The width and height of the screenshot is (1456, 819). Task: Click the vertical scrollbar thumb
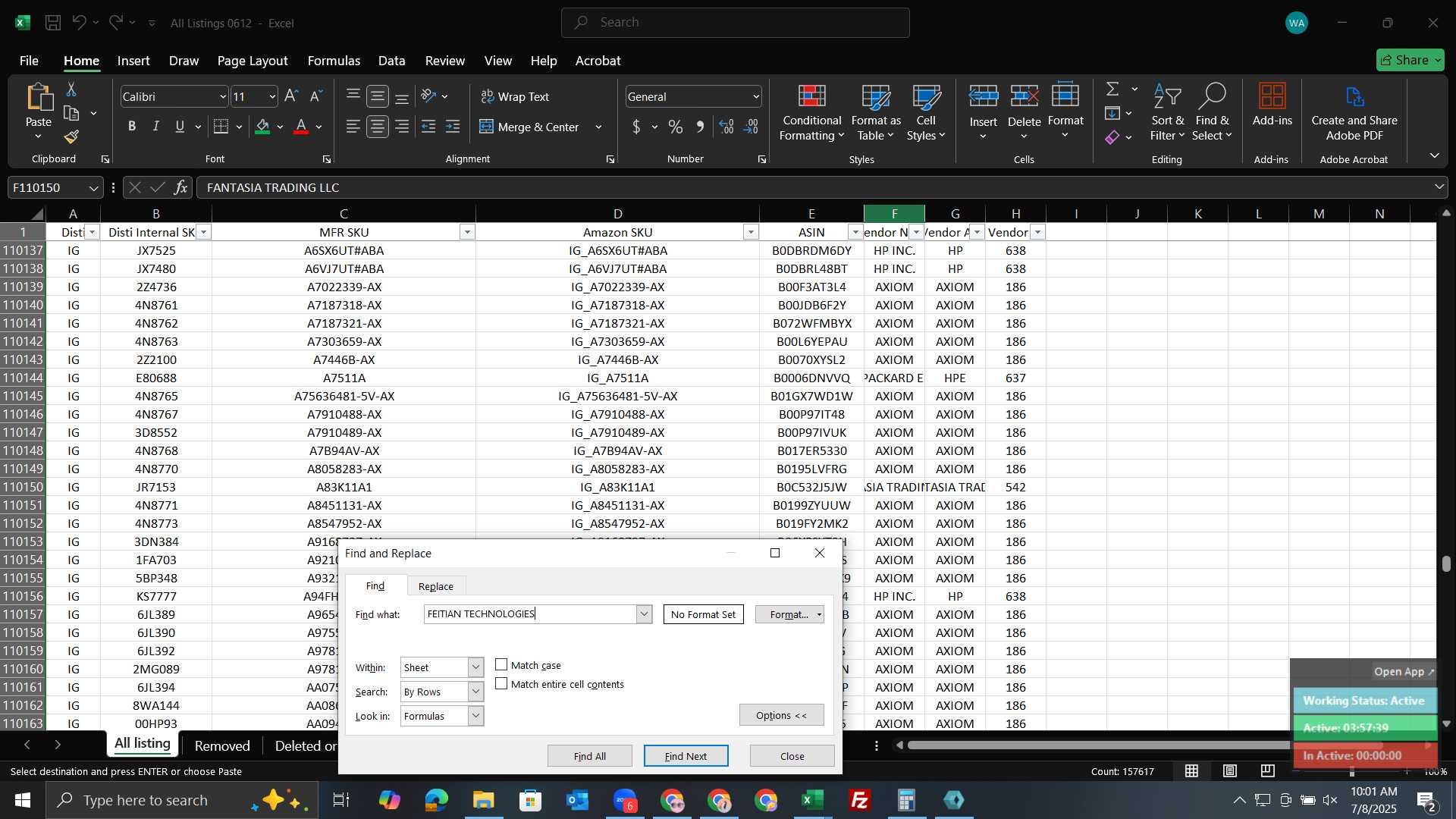(1446, 563)
